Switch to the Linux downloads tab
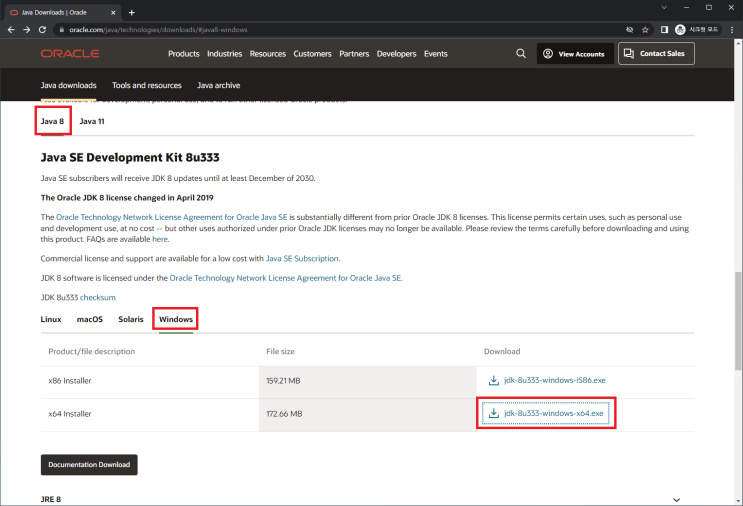Image resolution: width=743 pixels, height=506 pixels. coord(51,319)
